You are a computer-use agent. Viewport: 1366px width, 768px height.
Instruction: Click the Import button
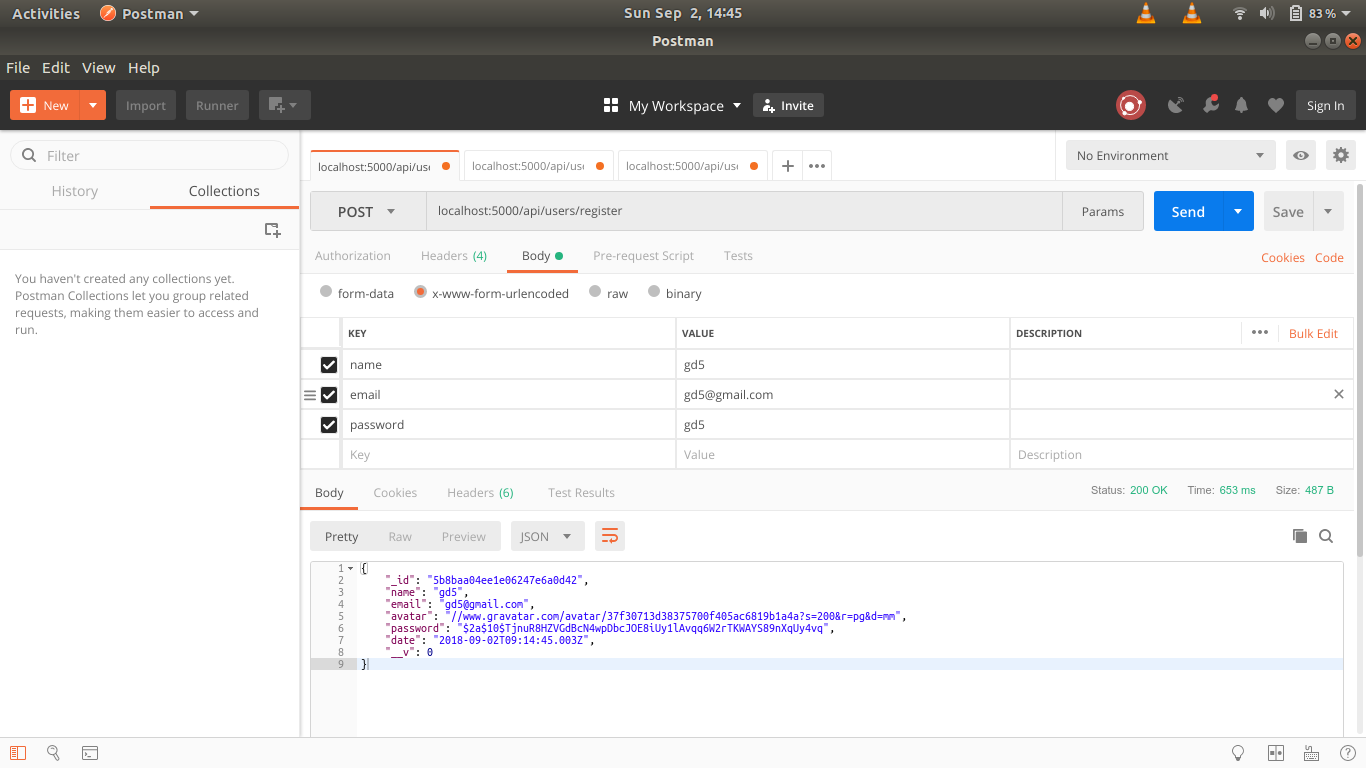(x=146, y=105)
